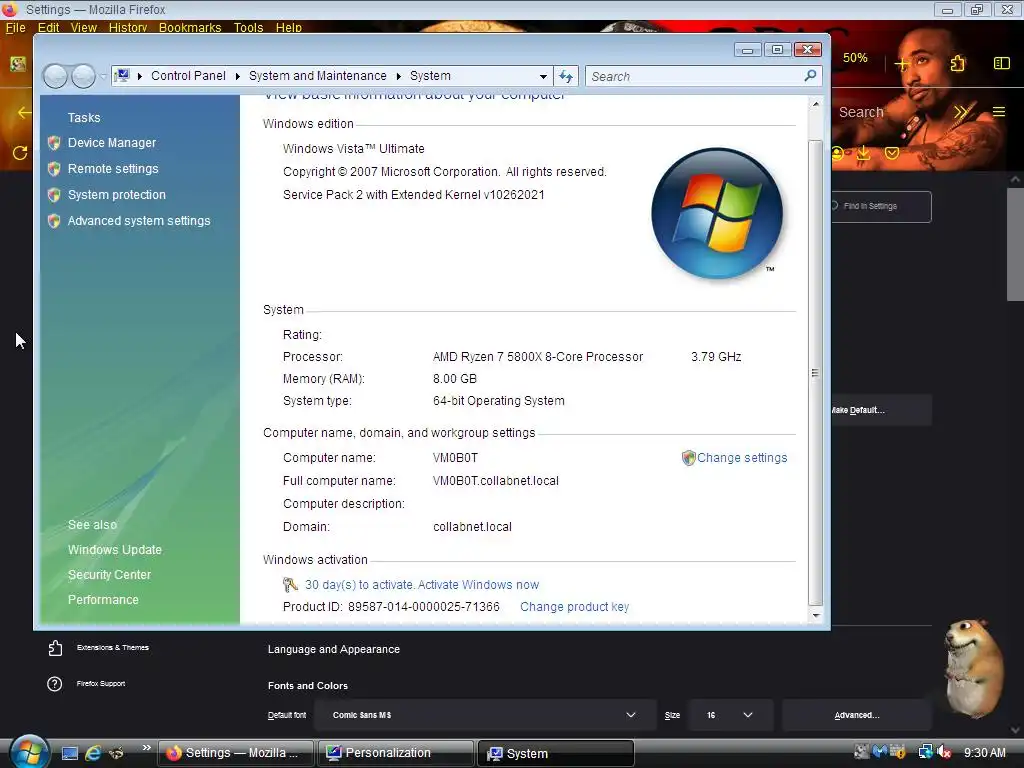This screenshot has height=768, width=1024.
Task: Launch Internet Explorer from quick launch
Action: pos(93,753)
